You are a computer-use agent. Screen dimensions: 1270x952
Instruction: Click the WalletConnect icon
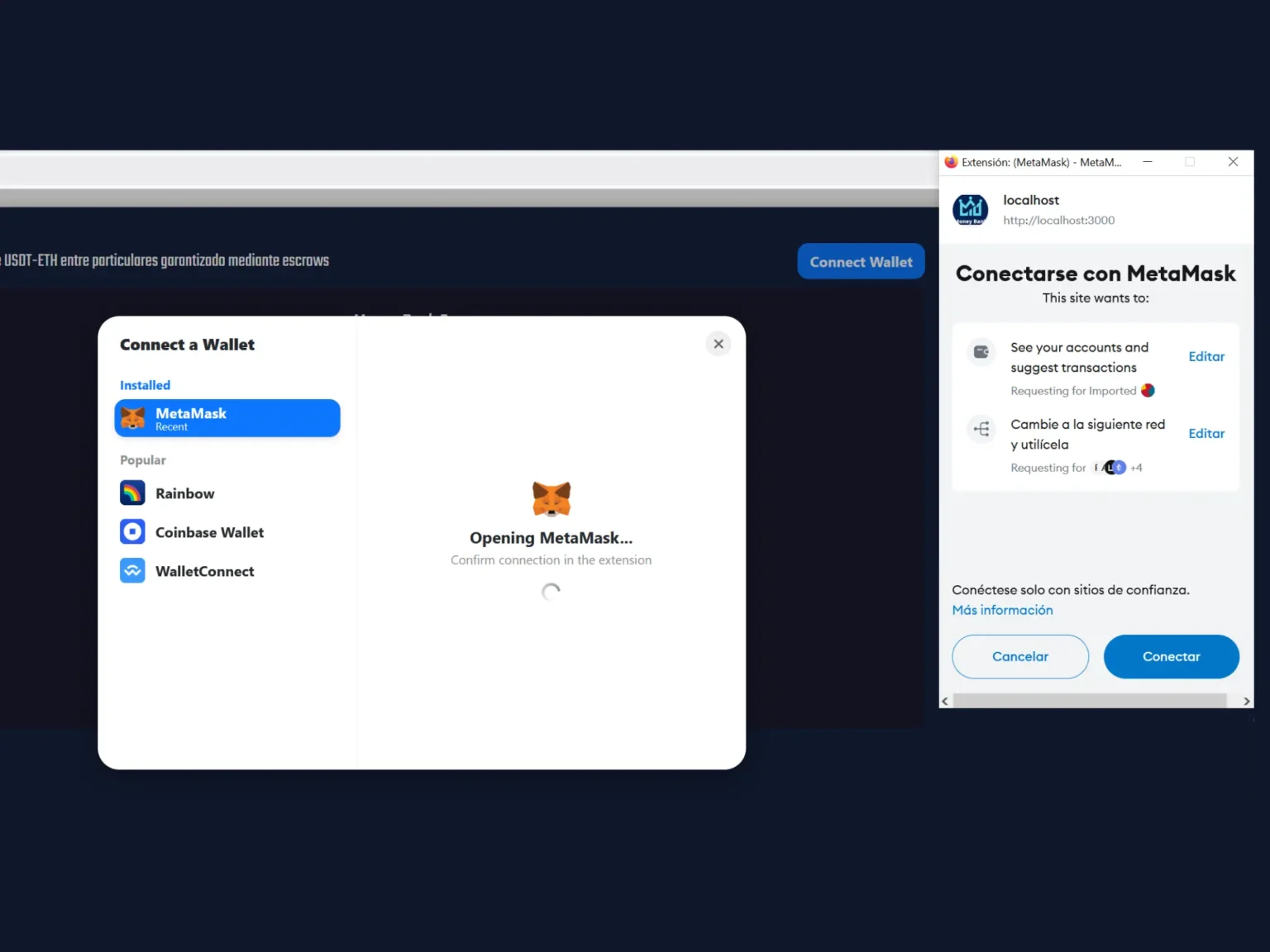[x=132, y=571]
